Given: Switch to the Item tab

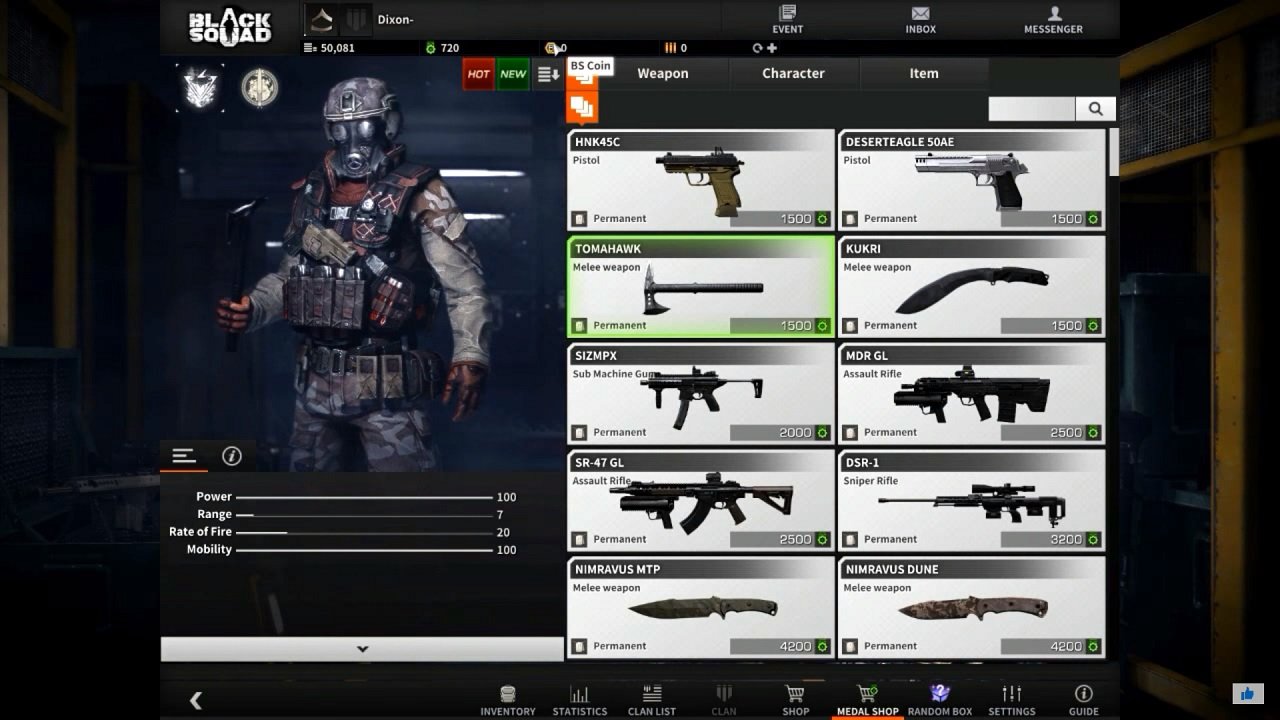Looking at the screenshot, I should (x=923, y=73).
